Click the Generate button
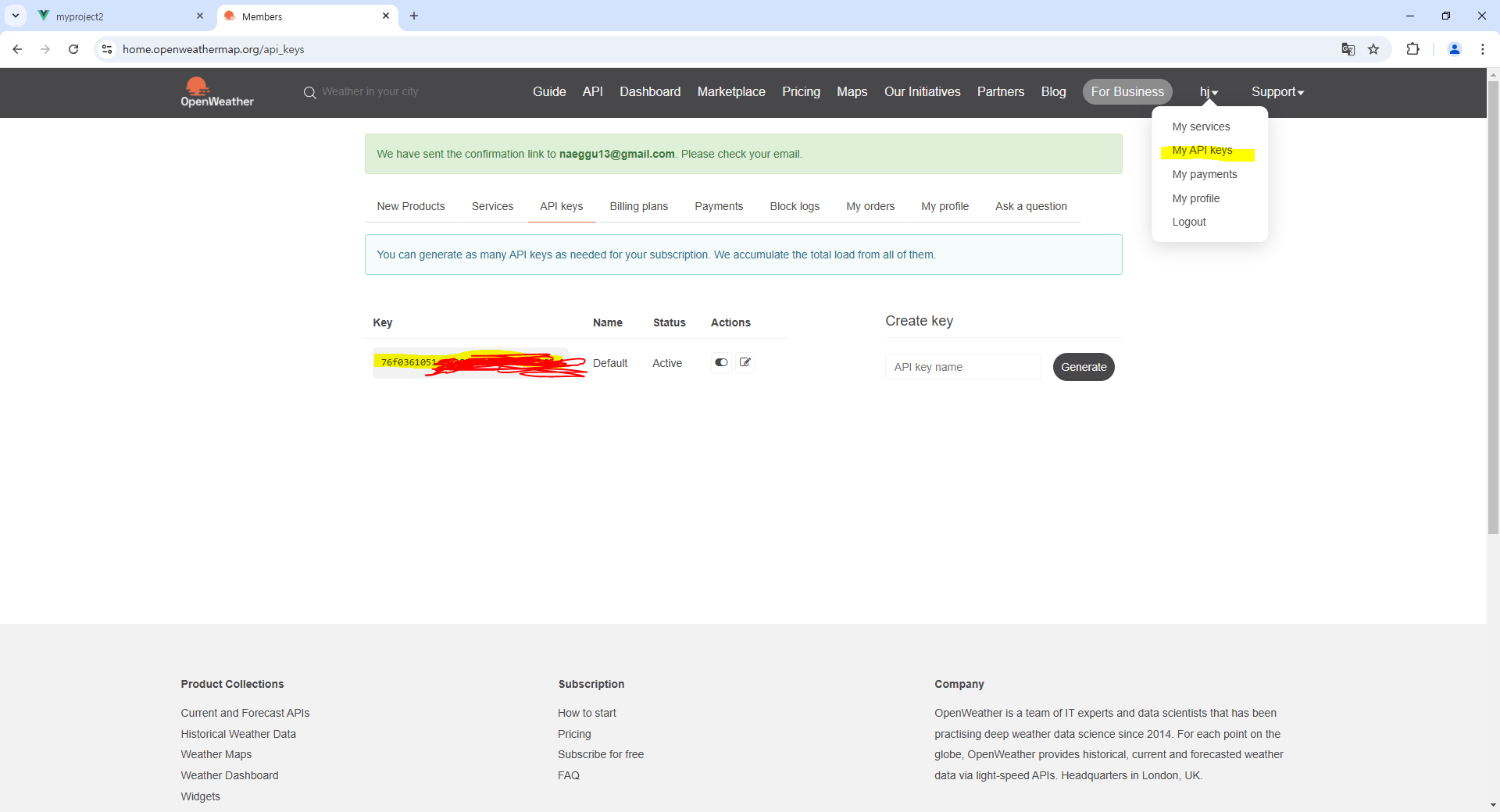Image resolution: width=1500 pixels, height=812 pixels. pos(1084,367)
